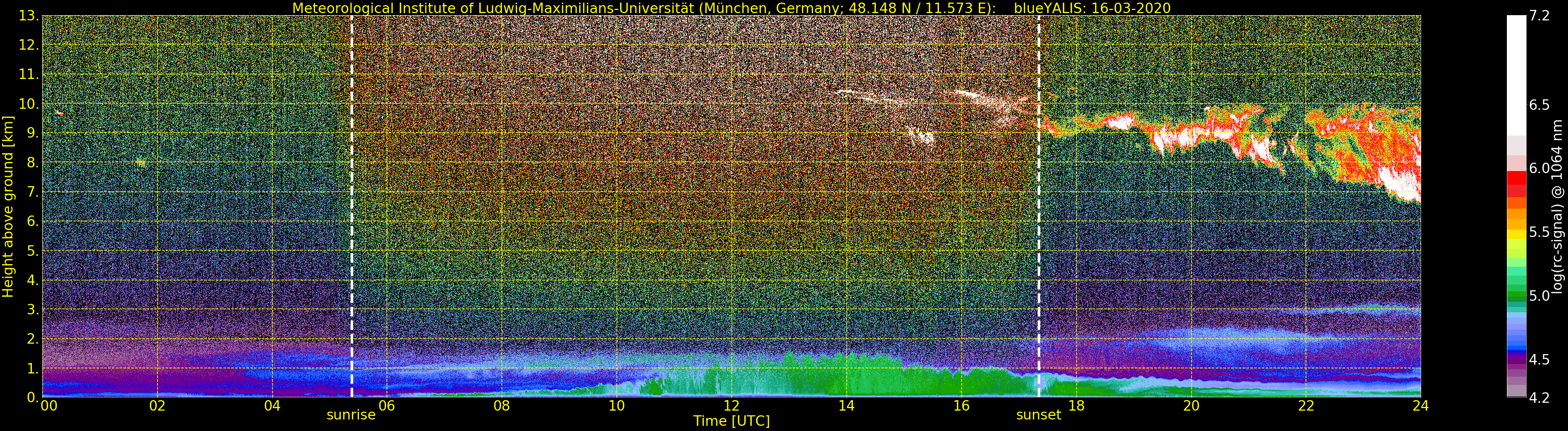Click the height axis tick '9.'
The image size is (1568, 431).
click(x=33, y=133)
